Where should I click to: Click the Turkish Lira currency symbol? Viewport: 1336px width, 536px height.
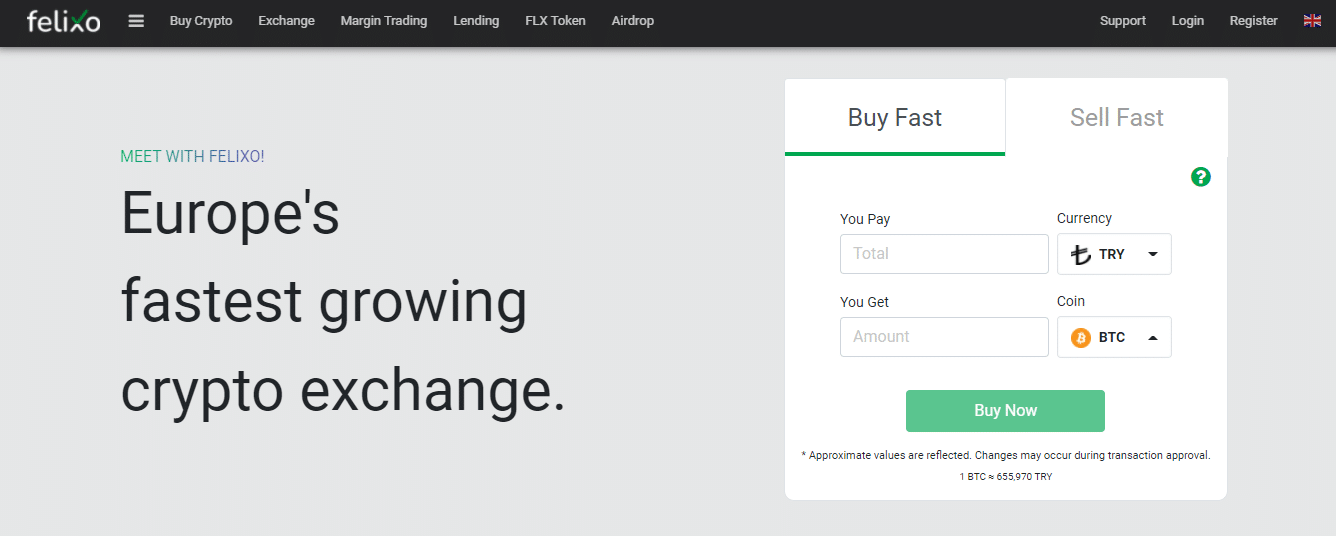click(x=1081, y=254)
